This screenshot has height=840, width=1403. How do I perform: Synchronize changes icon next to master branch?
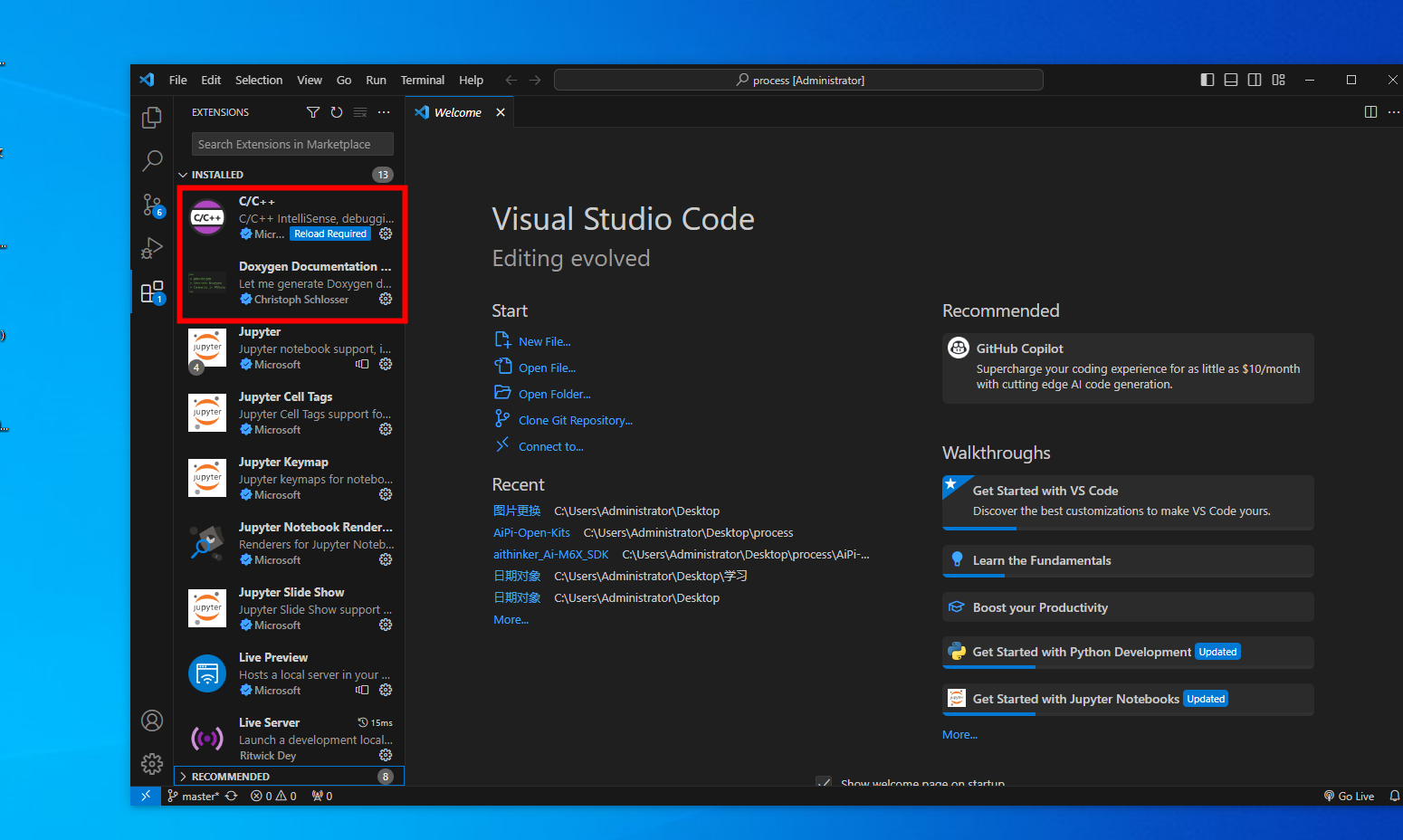[x=232, y=796]
